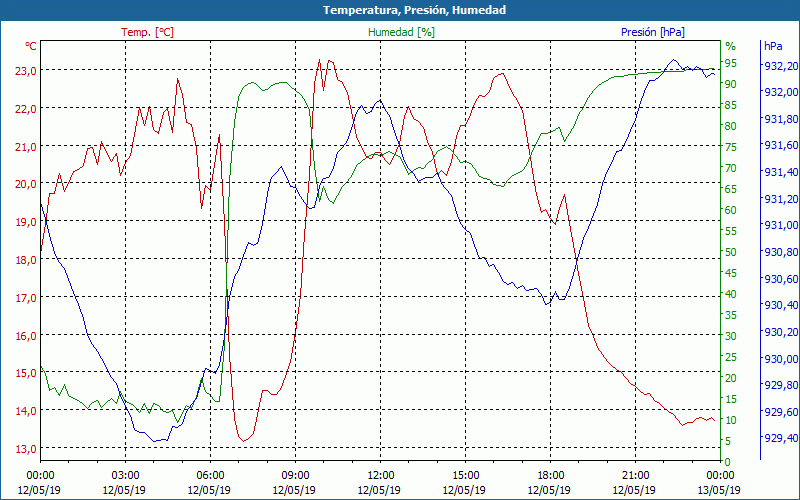This screenshot has width=800, height=500.
Task: Click the "22,0" temperature axis value
Action: (x=26, y=109)
